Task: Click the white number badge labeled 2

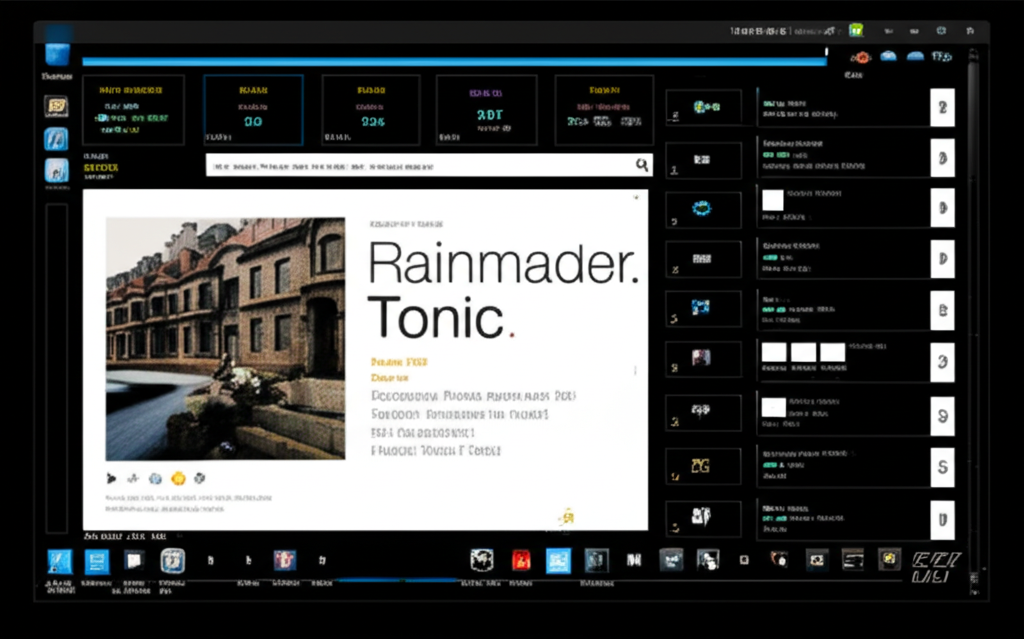Action: coord(942,106)
